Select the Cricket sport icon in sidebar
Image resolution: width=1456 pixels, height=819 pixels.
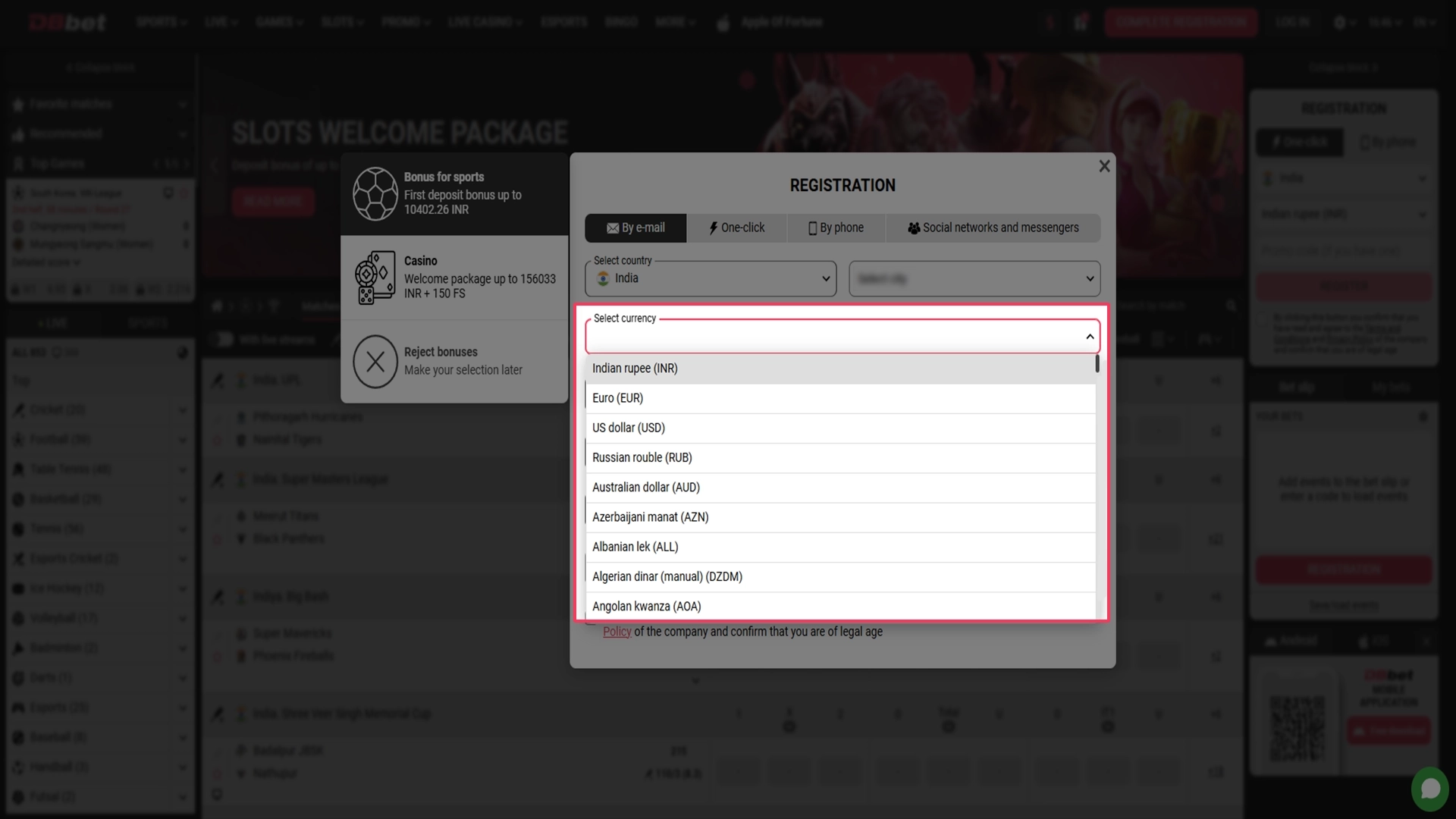pos(20,409)
